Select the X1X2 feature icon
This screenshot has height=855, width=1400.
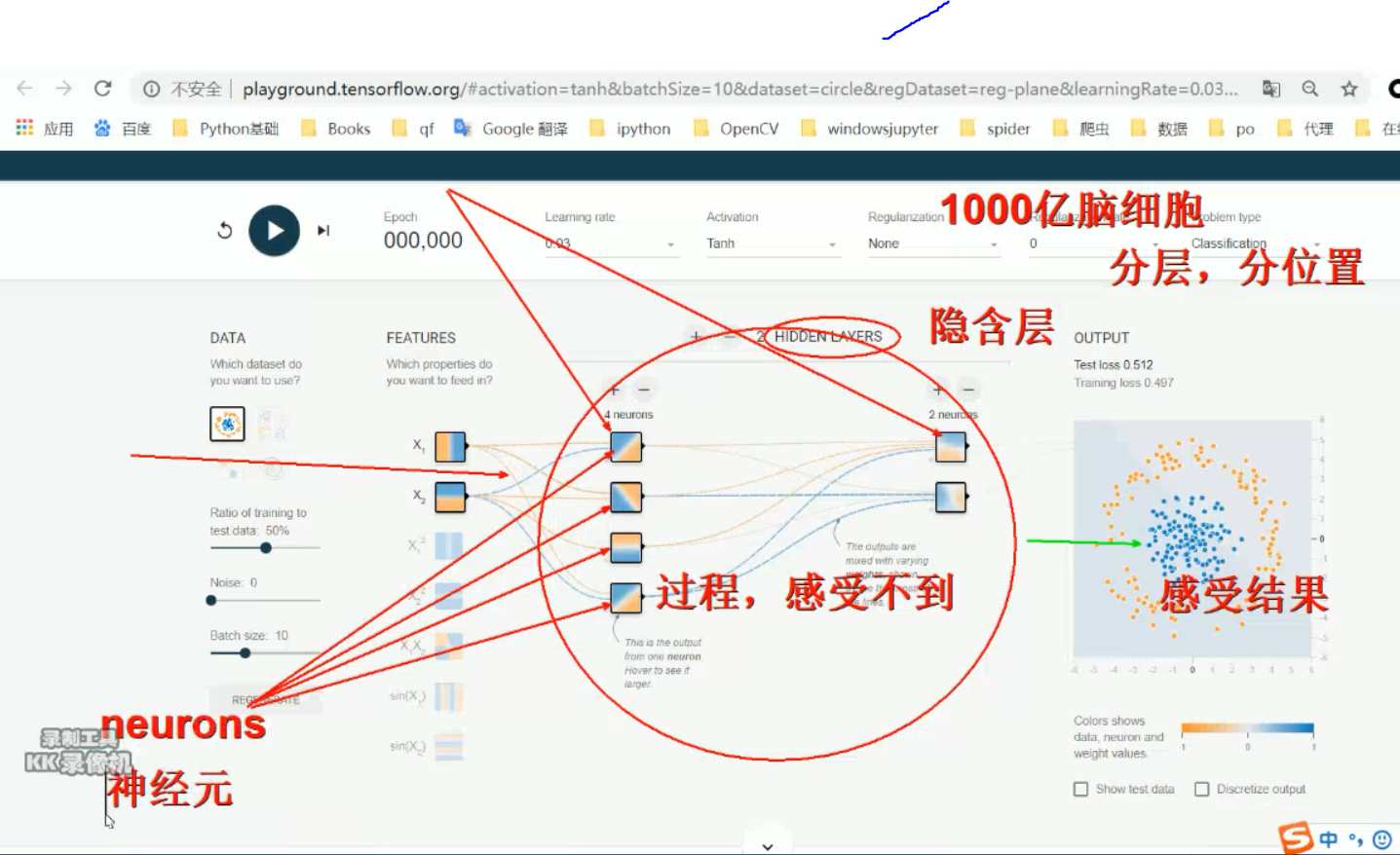point(447,648)
